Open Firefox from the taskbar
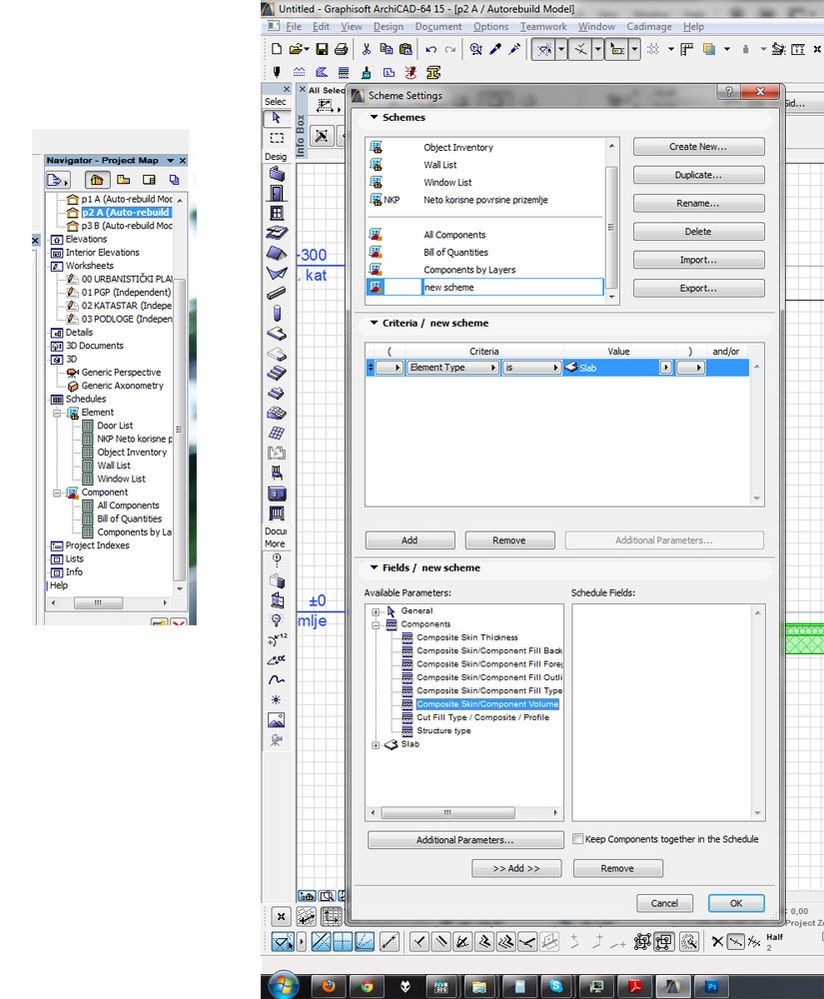Screen dimensions: 824x999 coord(328,987)
